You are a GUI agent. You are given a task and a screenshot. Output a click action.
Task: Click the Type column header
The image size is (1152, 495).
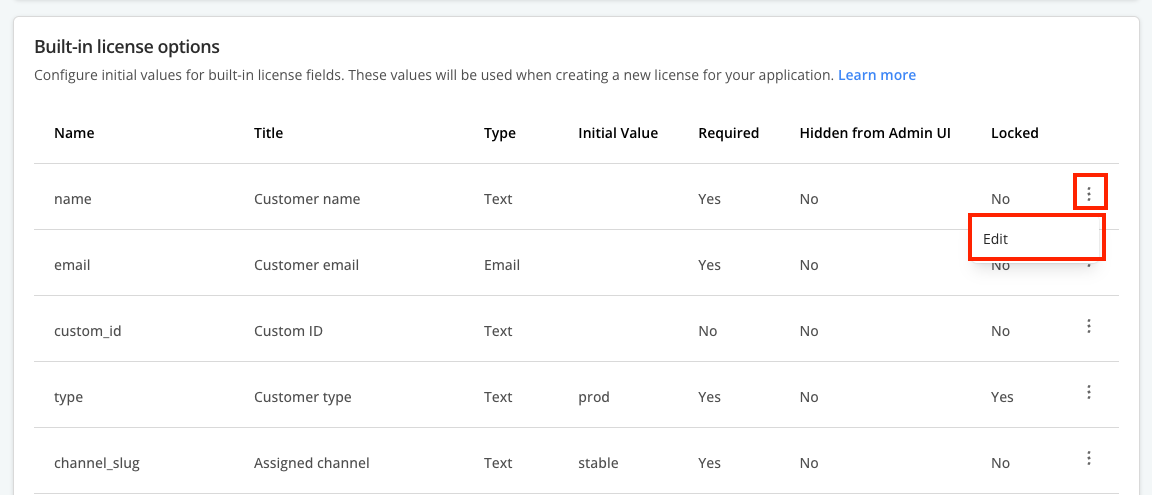coord(499,133)
